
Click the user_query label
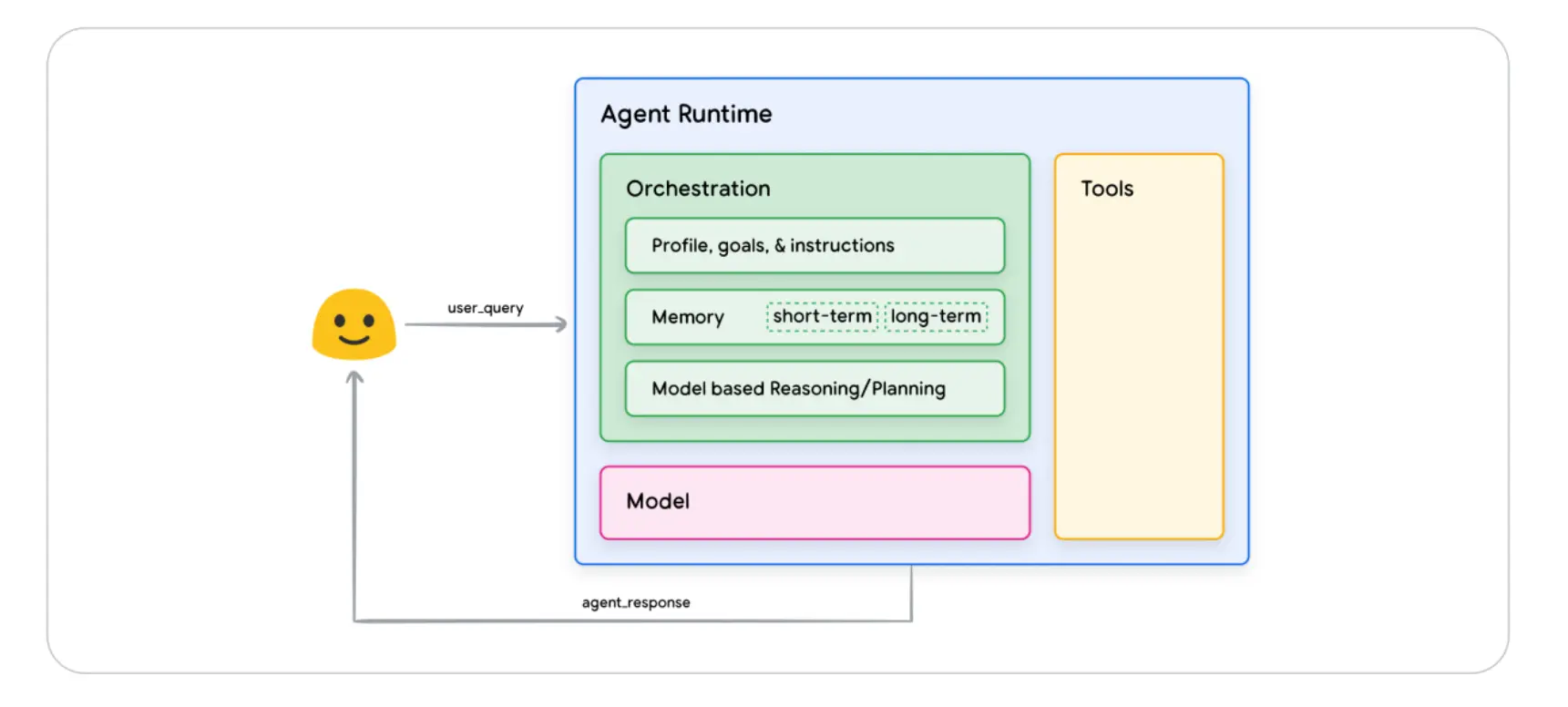click(485, 308)
